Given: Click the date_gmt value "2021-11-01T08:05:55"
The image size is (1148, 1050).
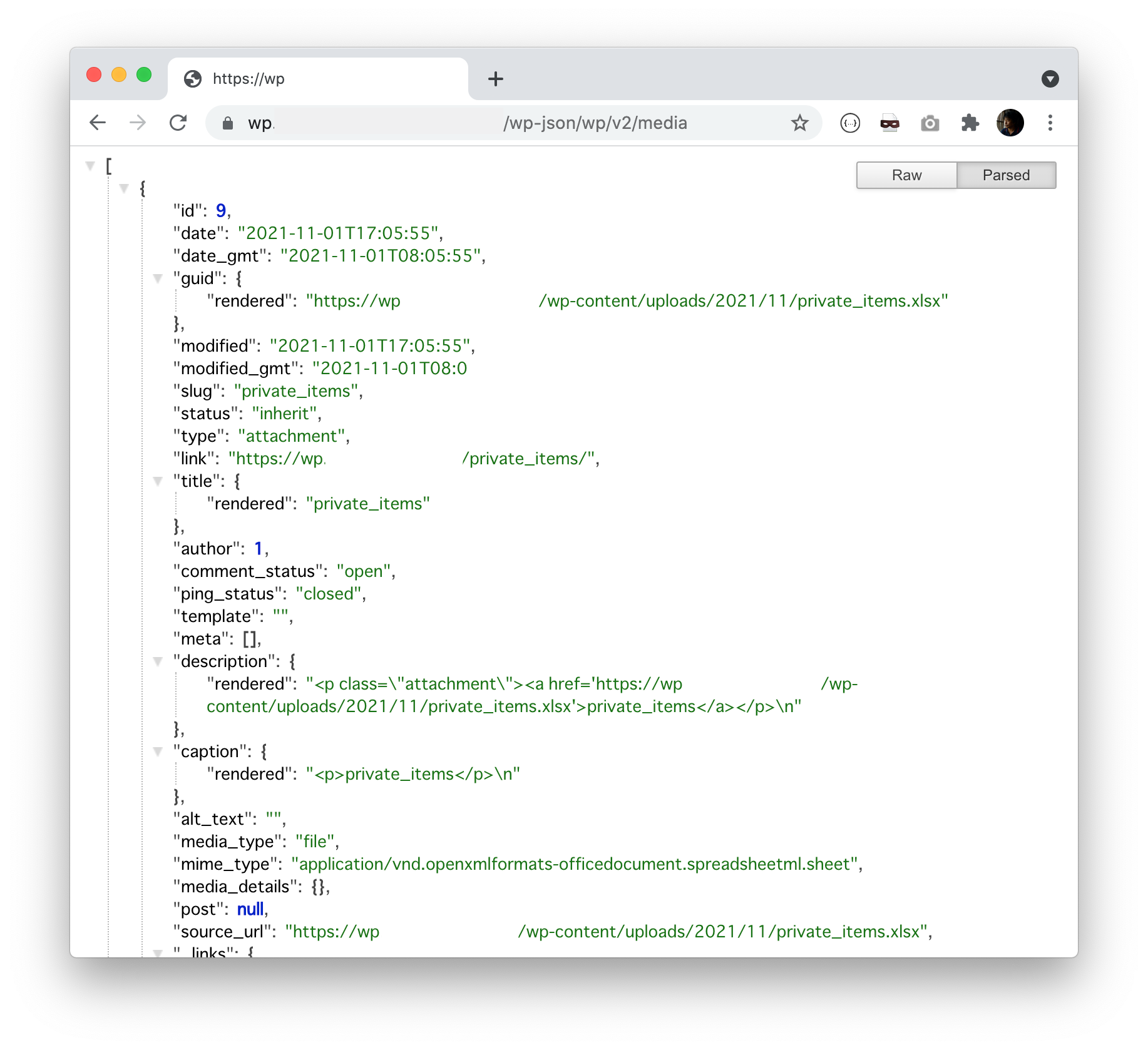Looking at the screenshot, I should click(x=381, y=256).
